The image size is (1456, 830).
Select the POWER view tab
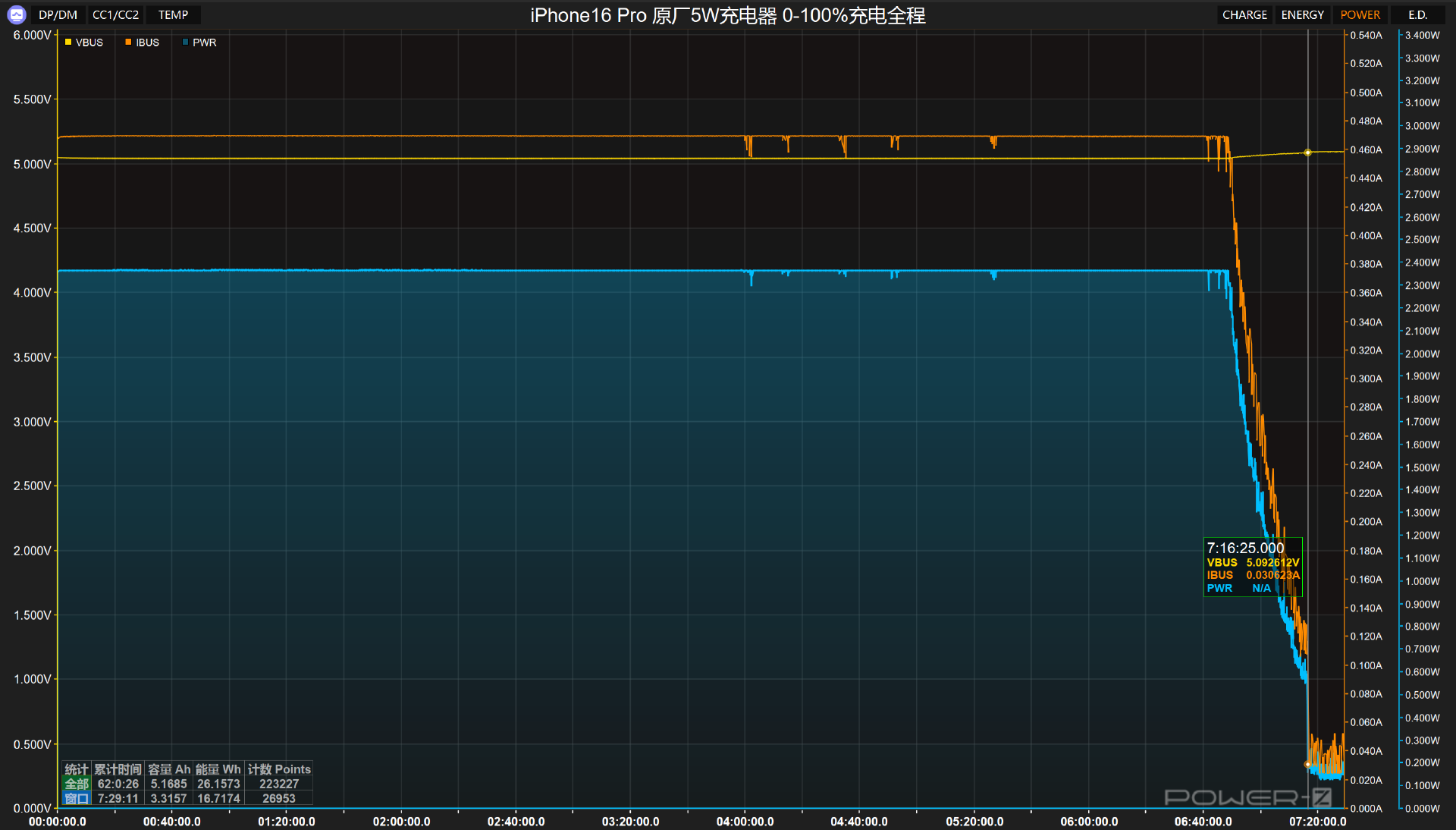tap(1360, 14)
